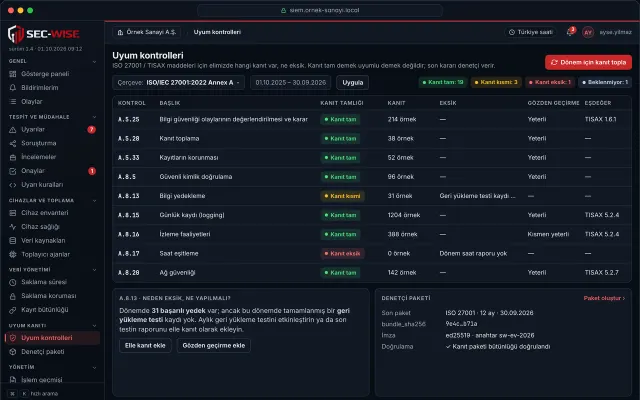
Task: Select the İncelemeler briefcase icon
Action: (x=13, y=157)
